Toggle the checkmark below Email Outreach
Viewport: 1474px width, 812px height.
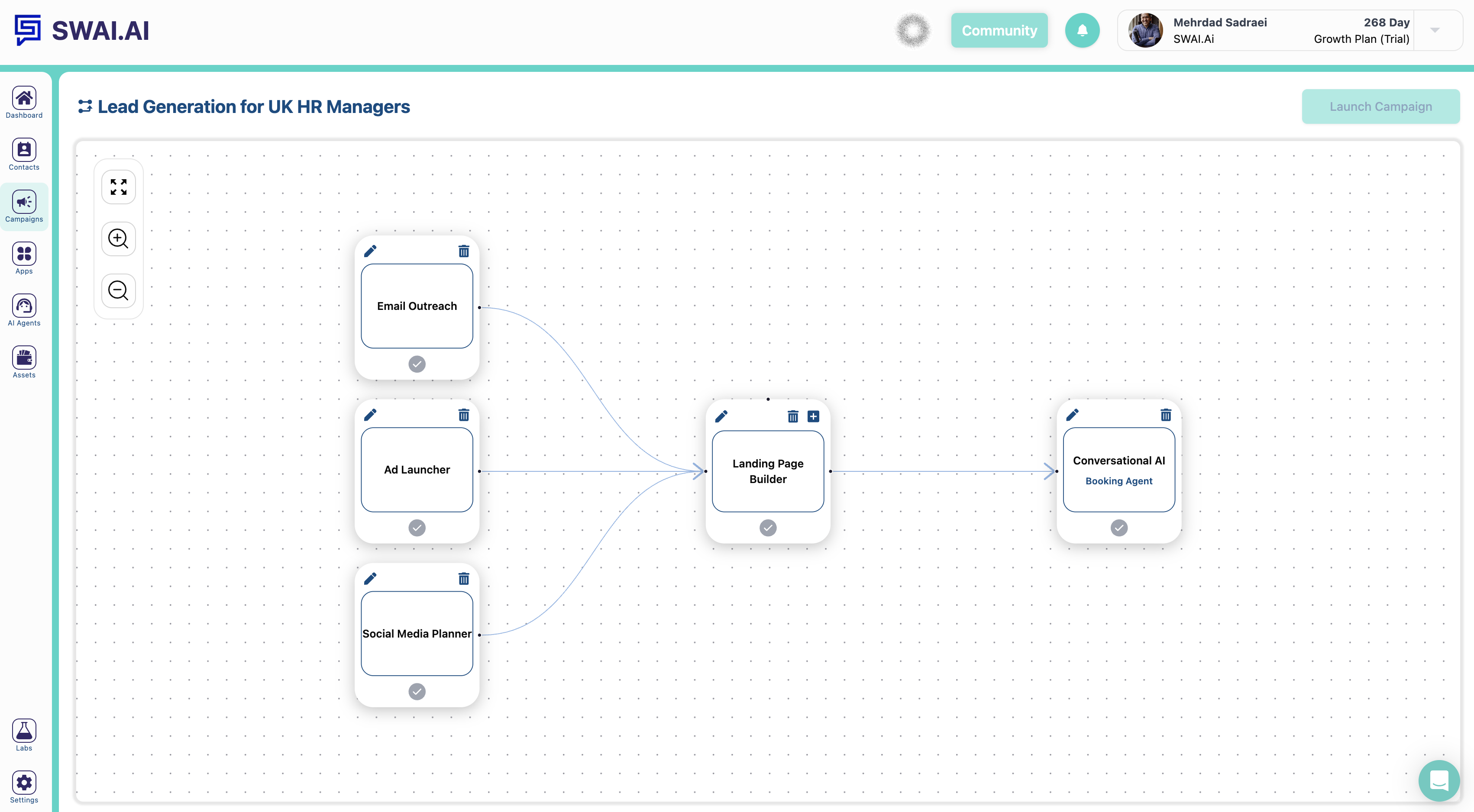pyautogui.click(x=417, y=364)
